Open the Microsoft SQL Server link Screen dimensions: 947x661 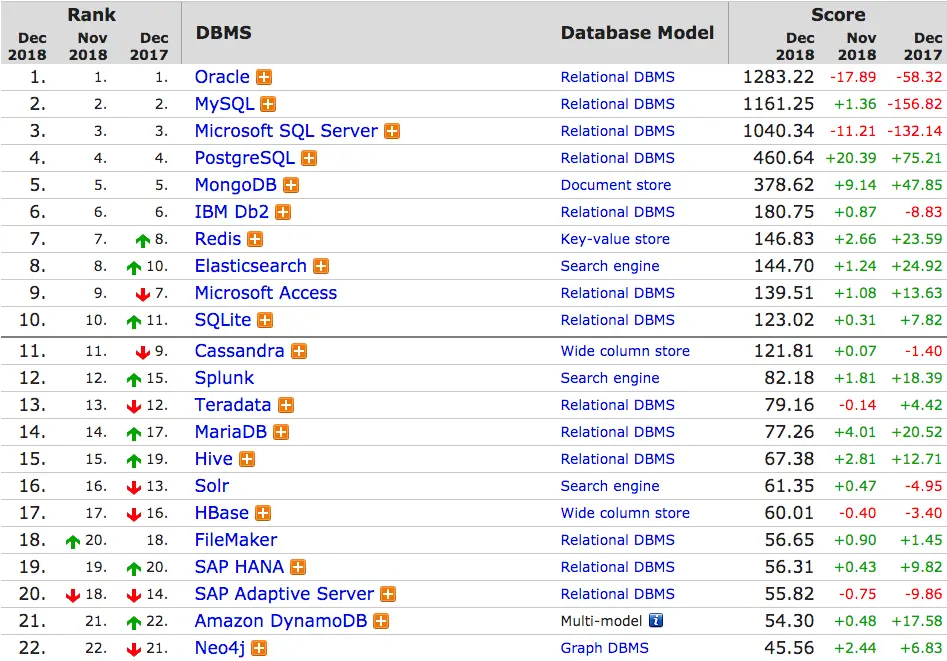click(286, 131)
